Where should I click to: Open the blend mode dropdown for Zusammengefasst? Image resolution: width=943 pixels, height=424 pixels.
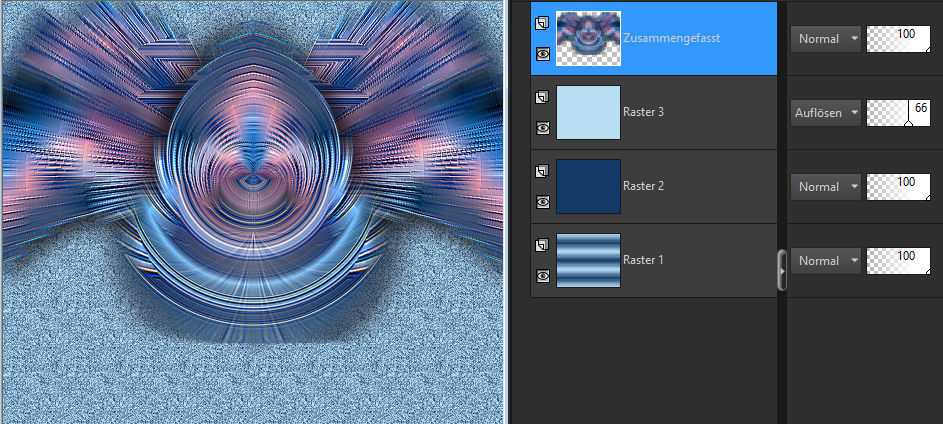pos(825,39)
